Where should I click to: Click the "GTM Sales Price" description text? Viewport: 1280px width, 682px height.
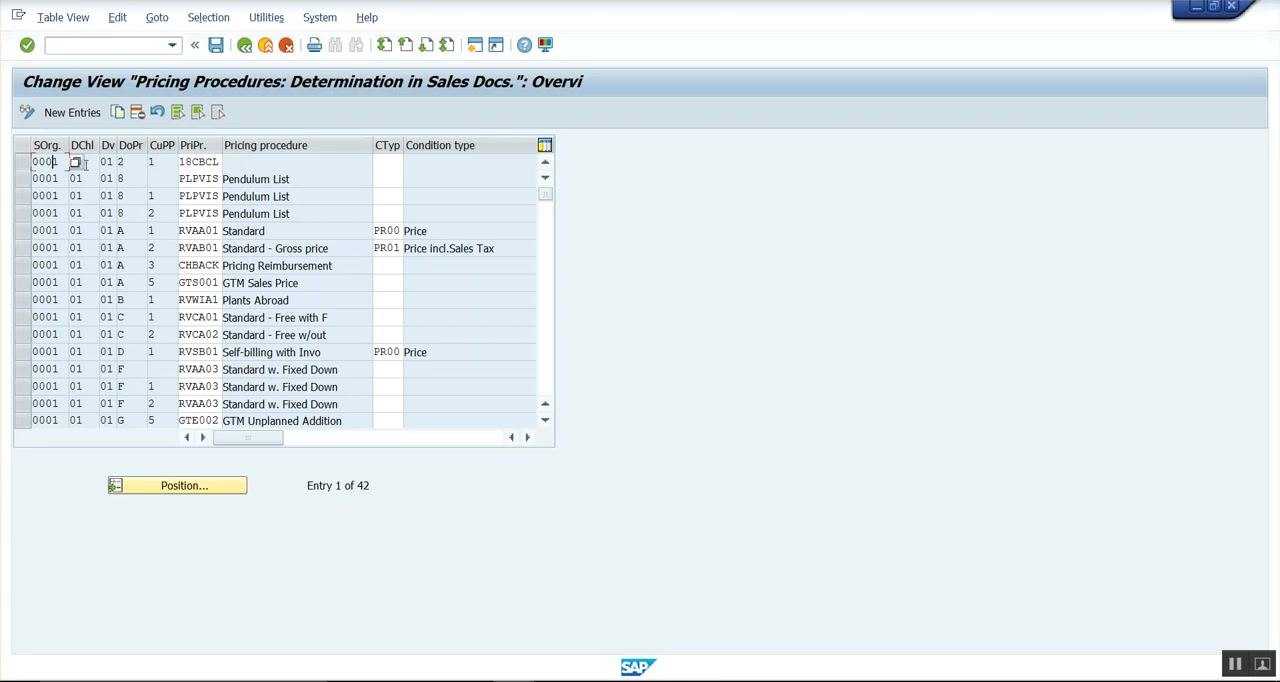pyautogui.click(x=260, y=283)
